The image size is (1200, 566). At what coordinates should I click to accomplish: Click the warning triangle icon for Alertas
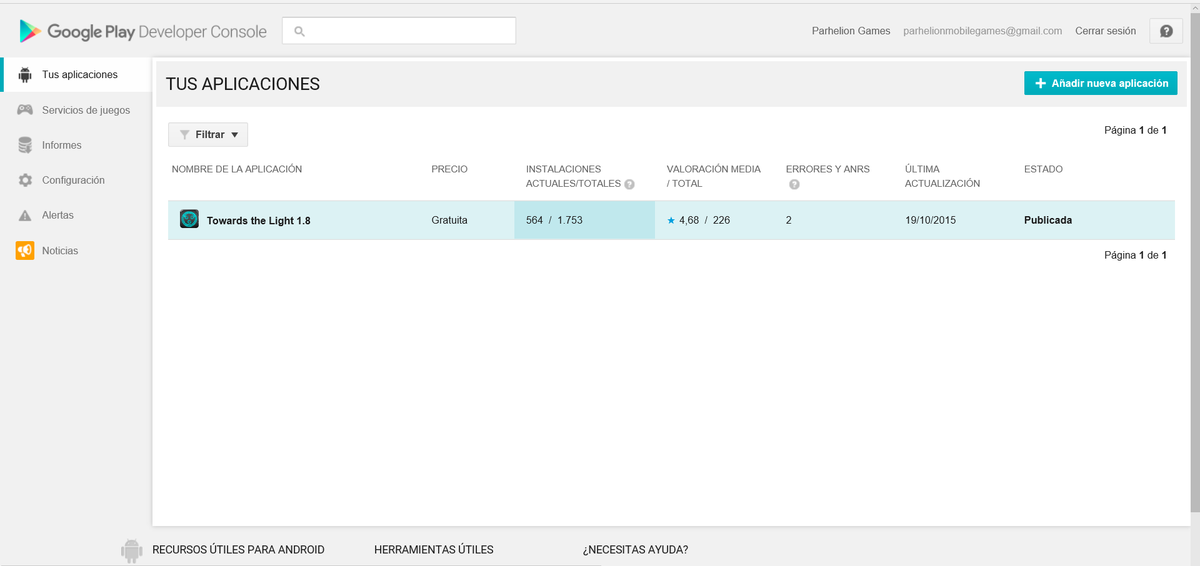[25, 215]
